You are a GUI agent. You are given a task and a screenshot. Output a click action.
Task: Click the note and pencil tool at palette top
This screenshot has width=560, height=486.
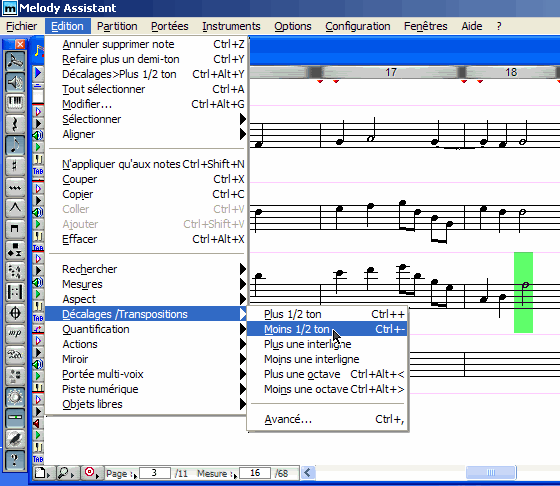15,61
